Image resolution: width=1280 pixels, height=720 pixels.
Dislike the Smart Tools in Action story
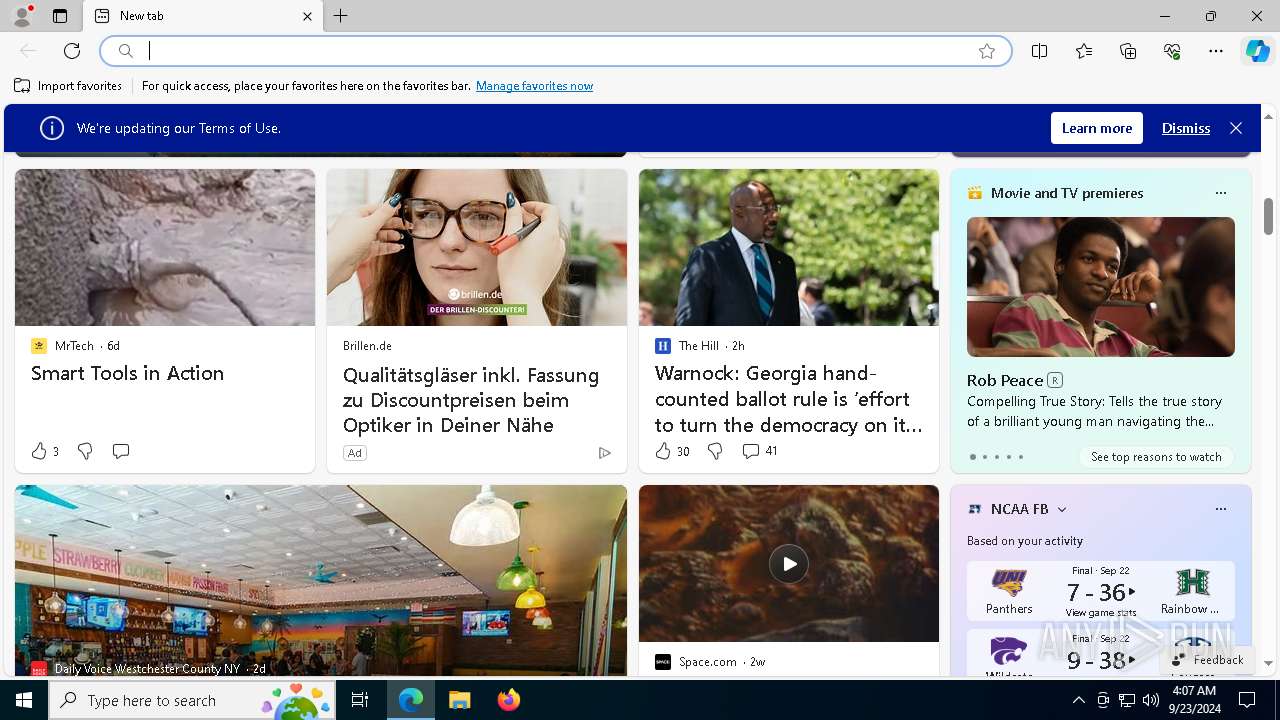coord(85,451)
